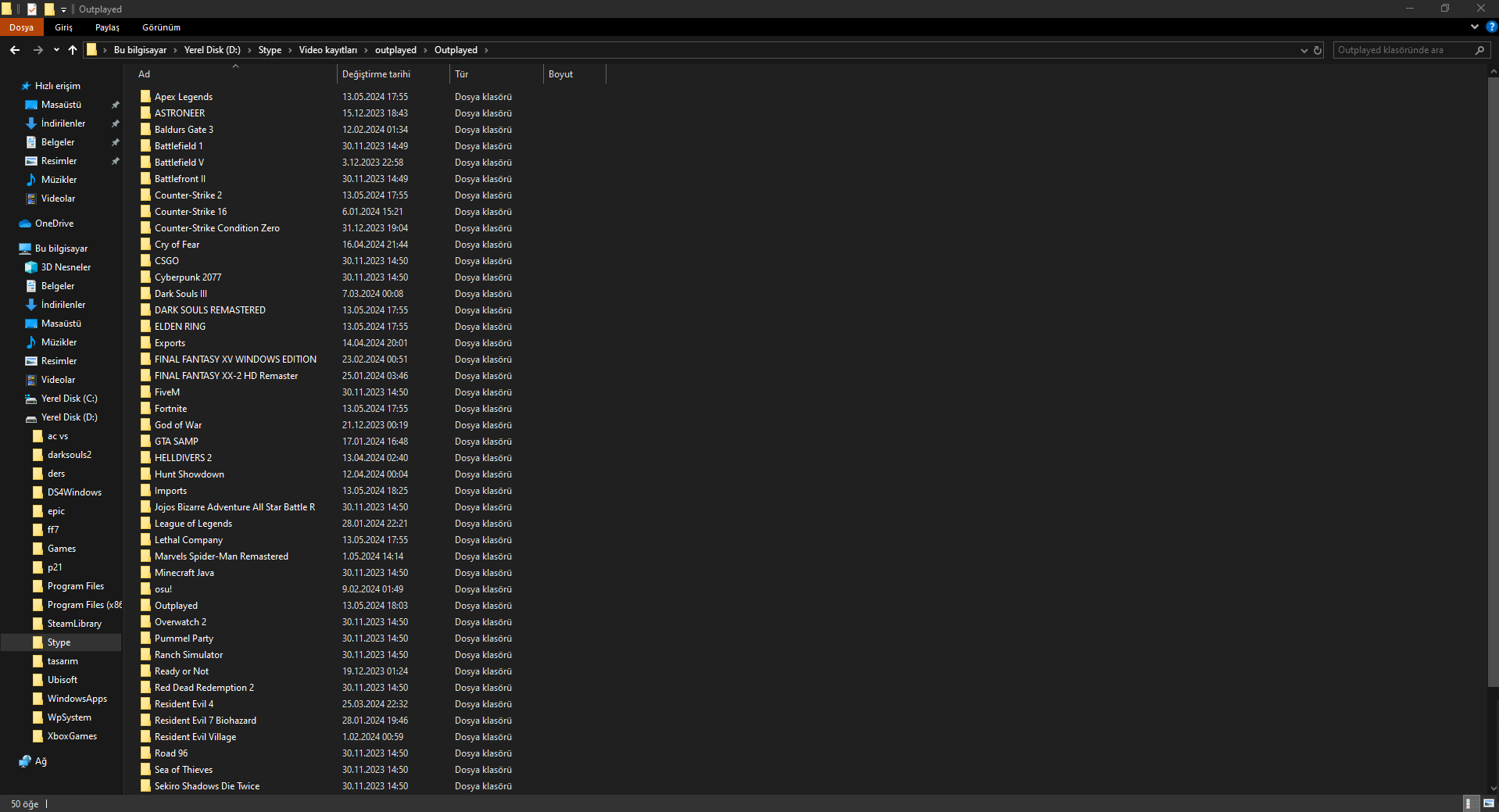Open the Quick Access Toolbar customize dropdown
The height and width of the screenshot is (812, 1499).
(63, 9)
